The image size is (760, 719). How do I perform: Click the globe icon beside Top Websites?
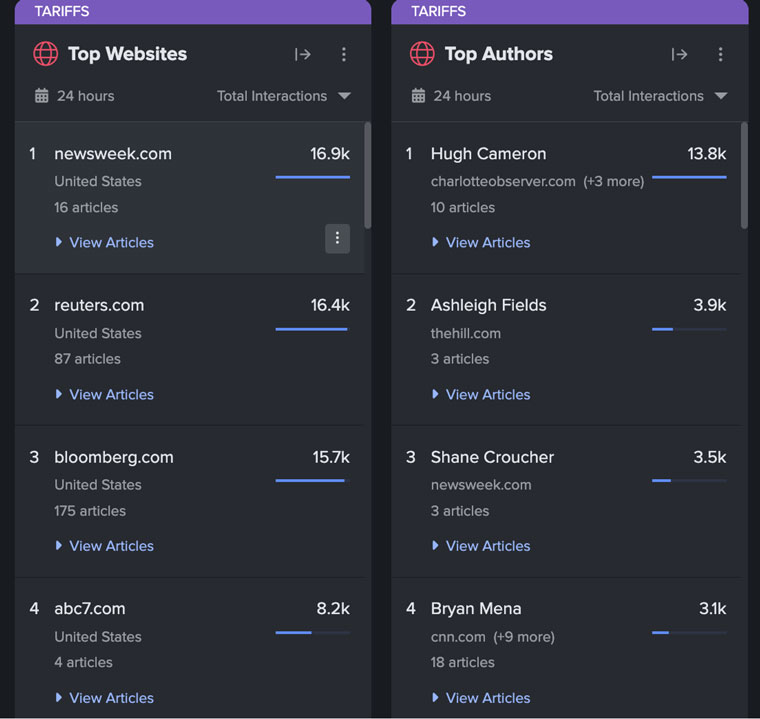click(46, 53)
